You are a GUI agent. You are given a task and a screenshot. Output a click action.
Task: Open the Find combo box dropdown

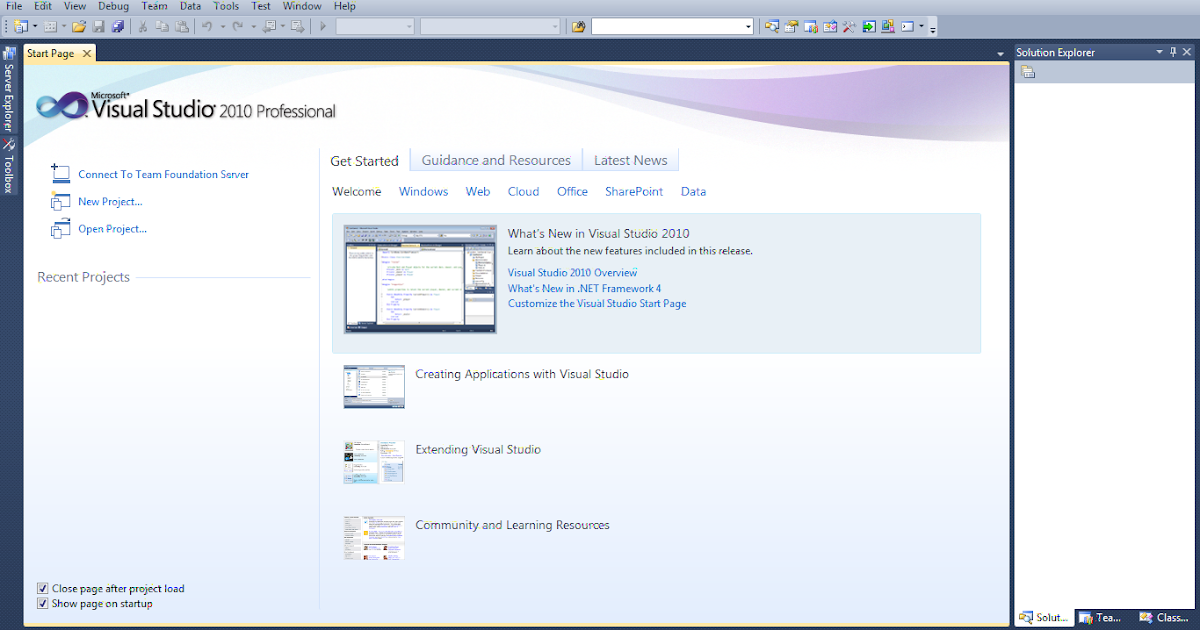click(x=747, y=26)
